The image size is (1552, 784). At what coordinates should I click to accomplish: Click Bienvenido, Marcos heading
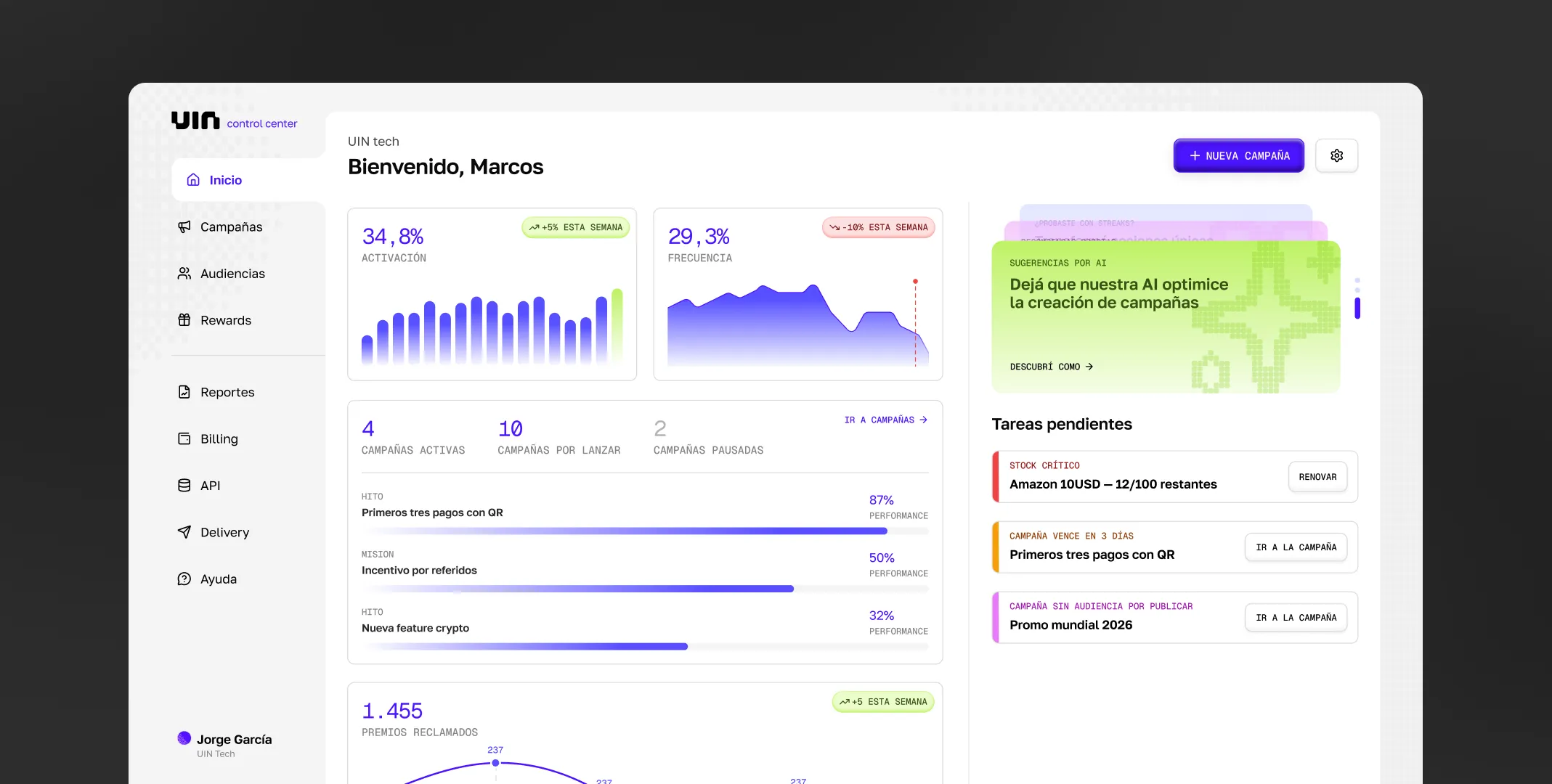(445, 167)
